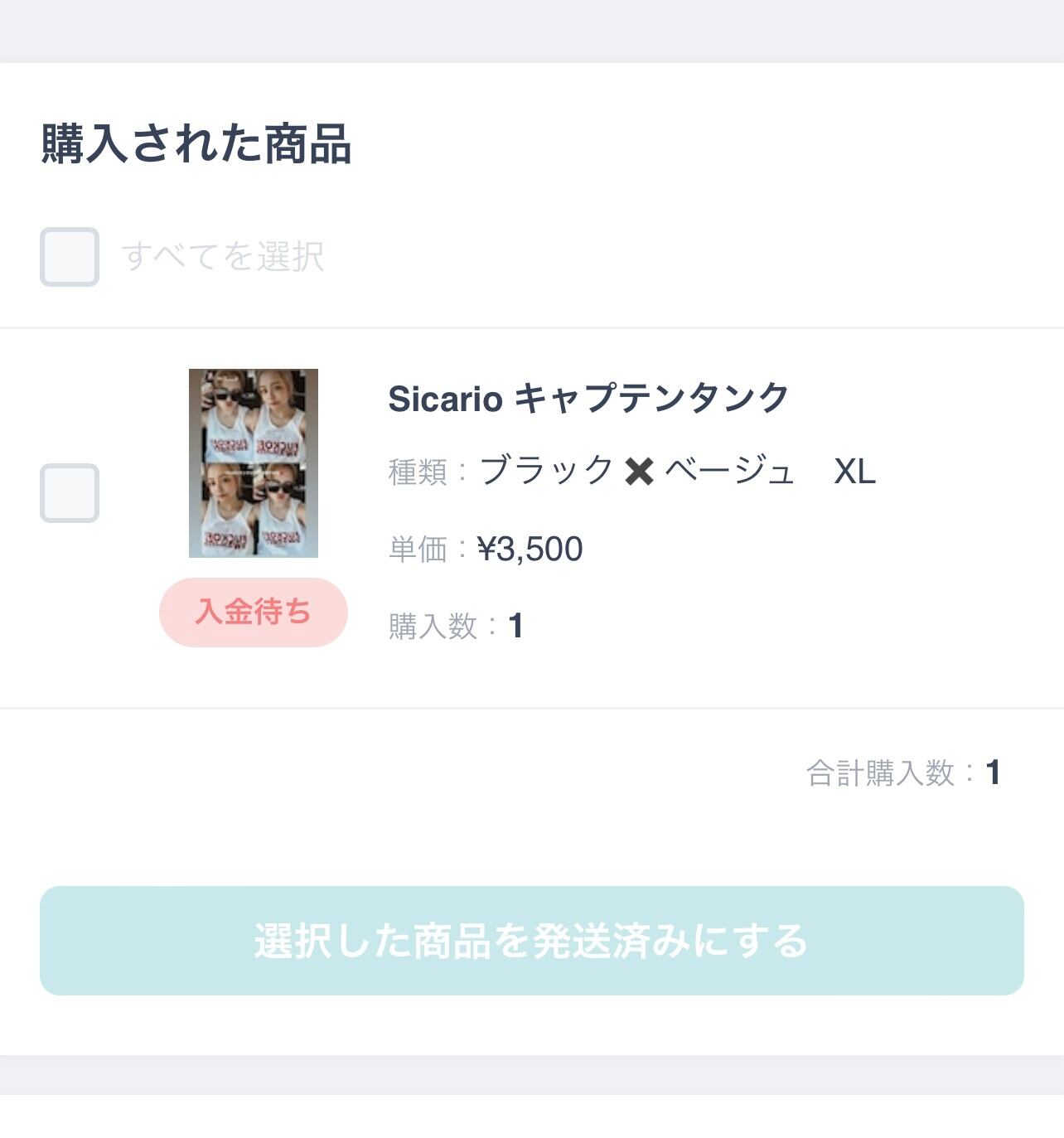
Task: Click the 購入数 label
Action: click(433, 627)
